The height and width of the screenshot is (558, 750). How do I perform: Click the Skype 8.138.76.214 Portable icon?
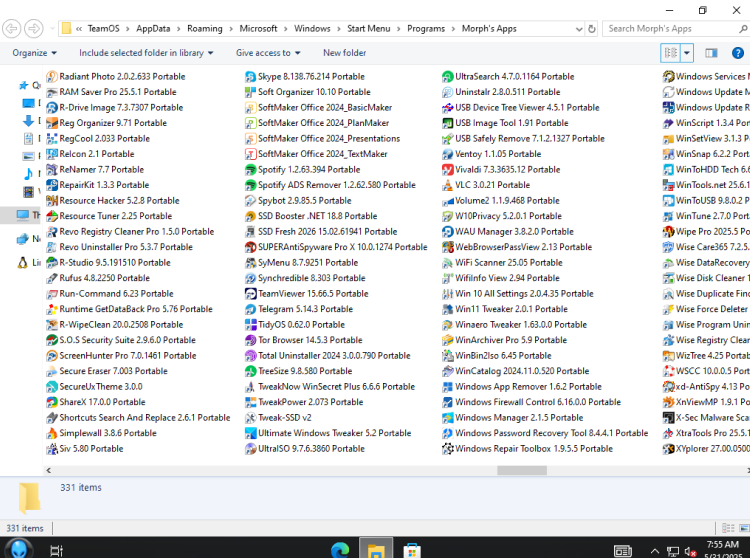click(250, 77)
